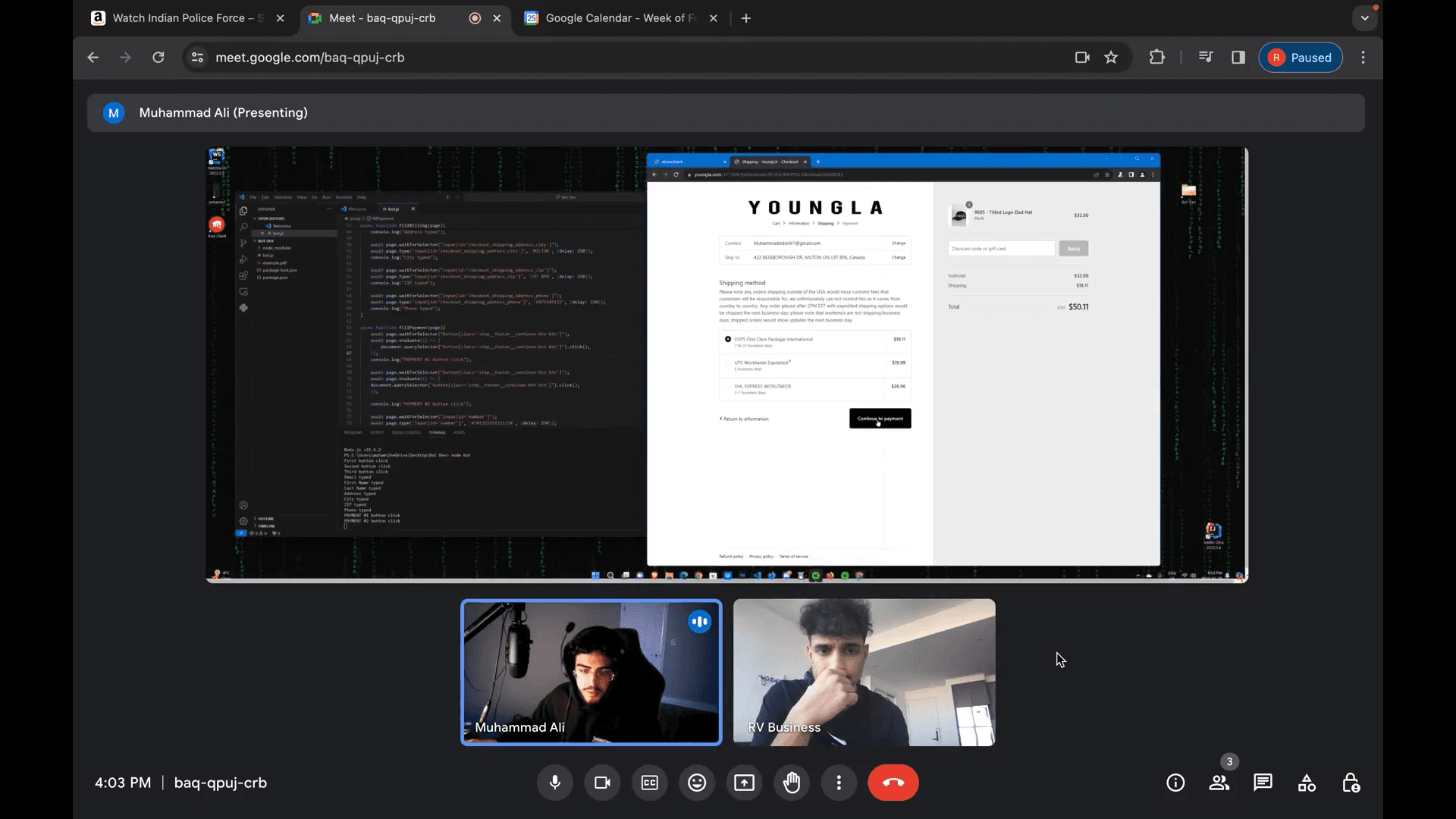Open Riot Client desktop icon in shared screen

[x=217, y=227]
